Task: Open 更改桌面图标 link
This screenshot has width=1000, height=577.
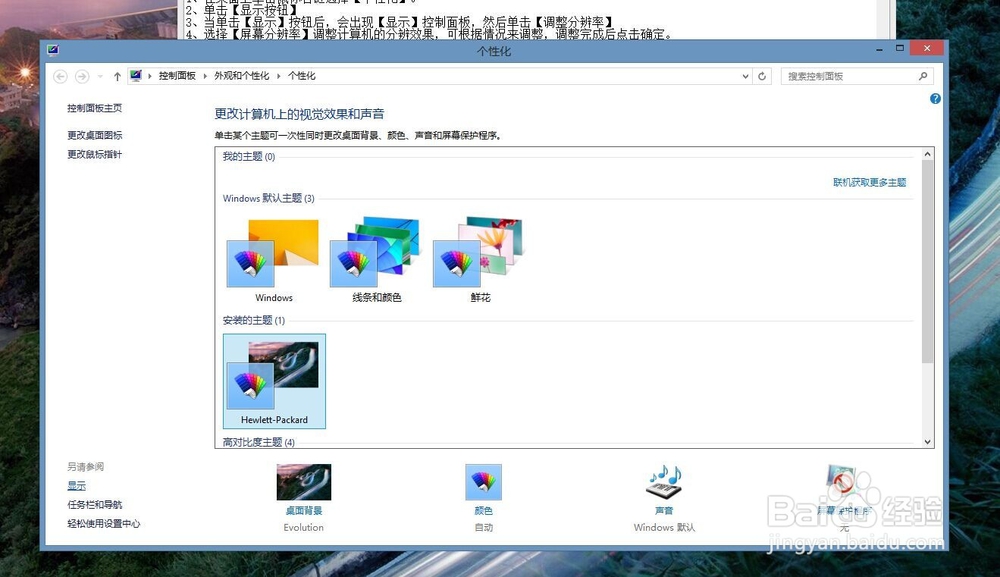Action: coord(94,135)
